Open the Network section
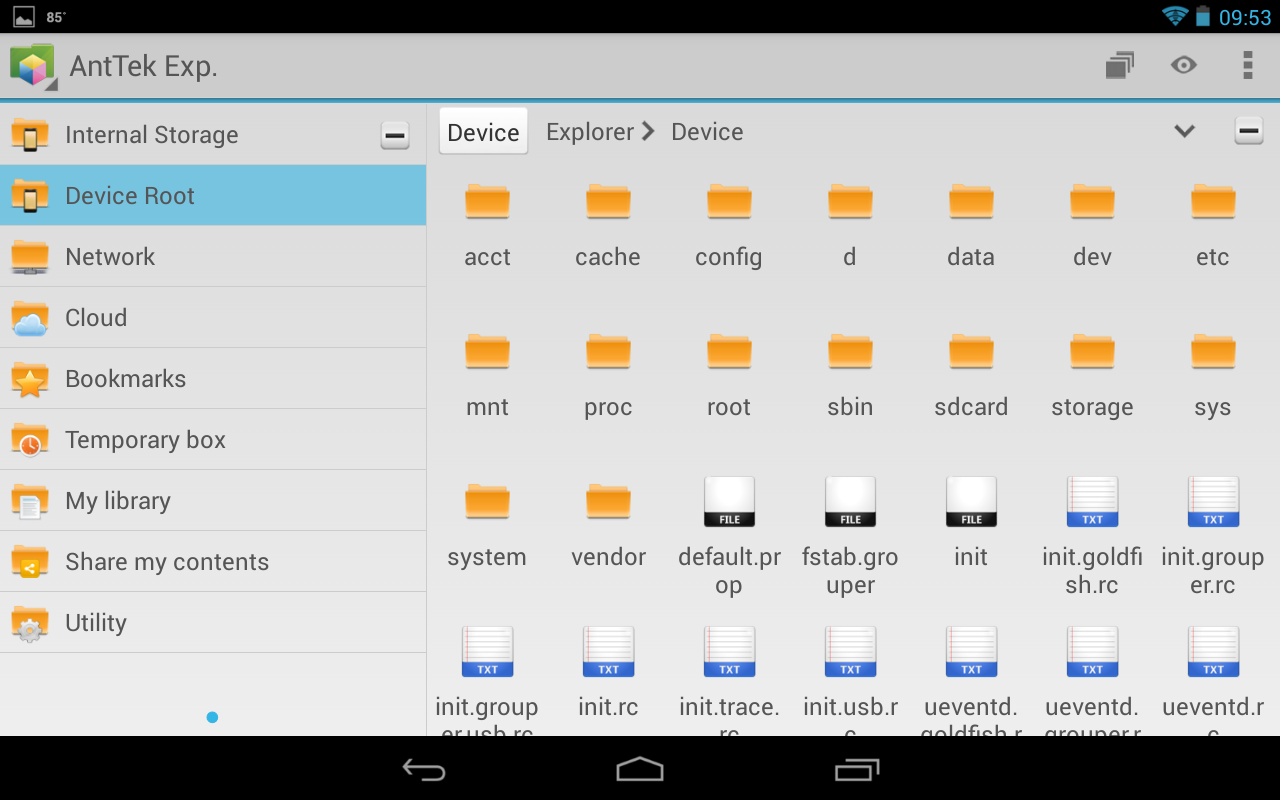 point(110,256)
